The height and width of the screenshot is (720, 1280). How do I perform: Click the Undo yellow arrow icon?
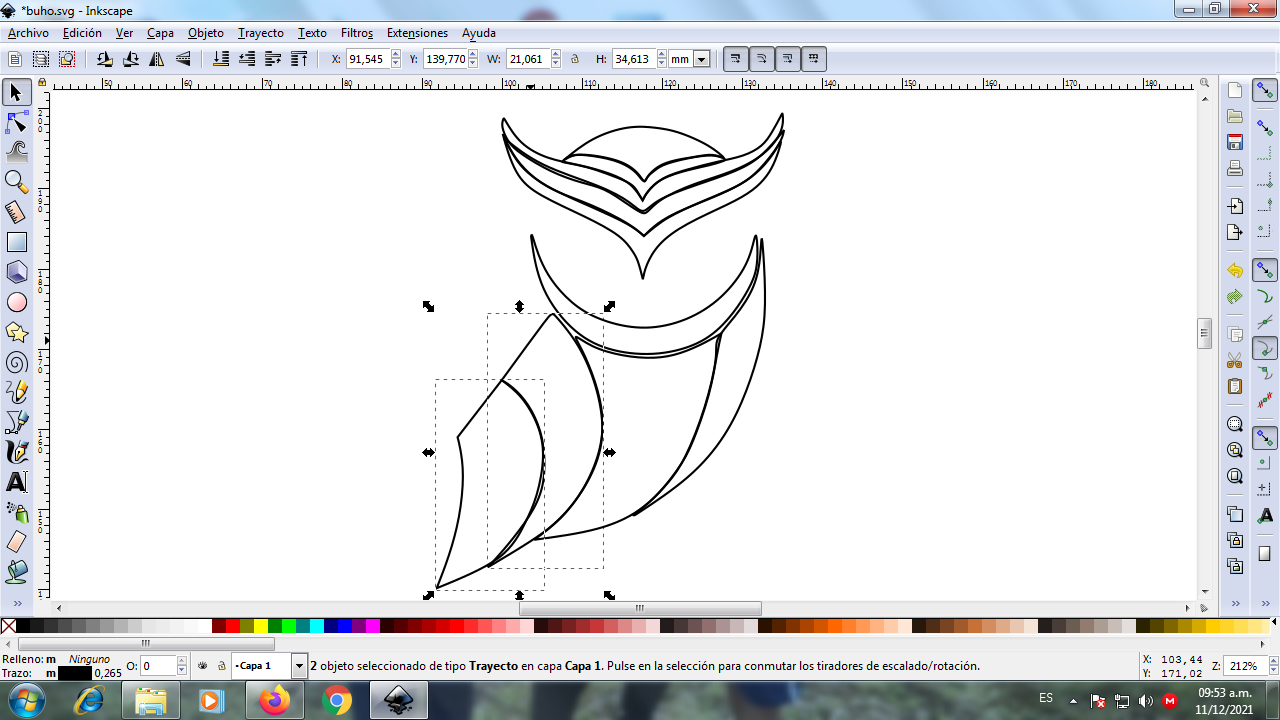pos(1235,271)
